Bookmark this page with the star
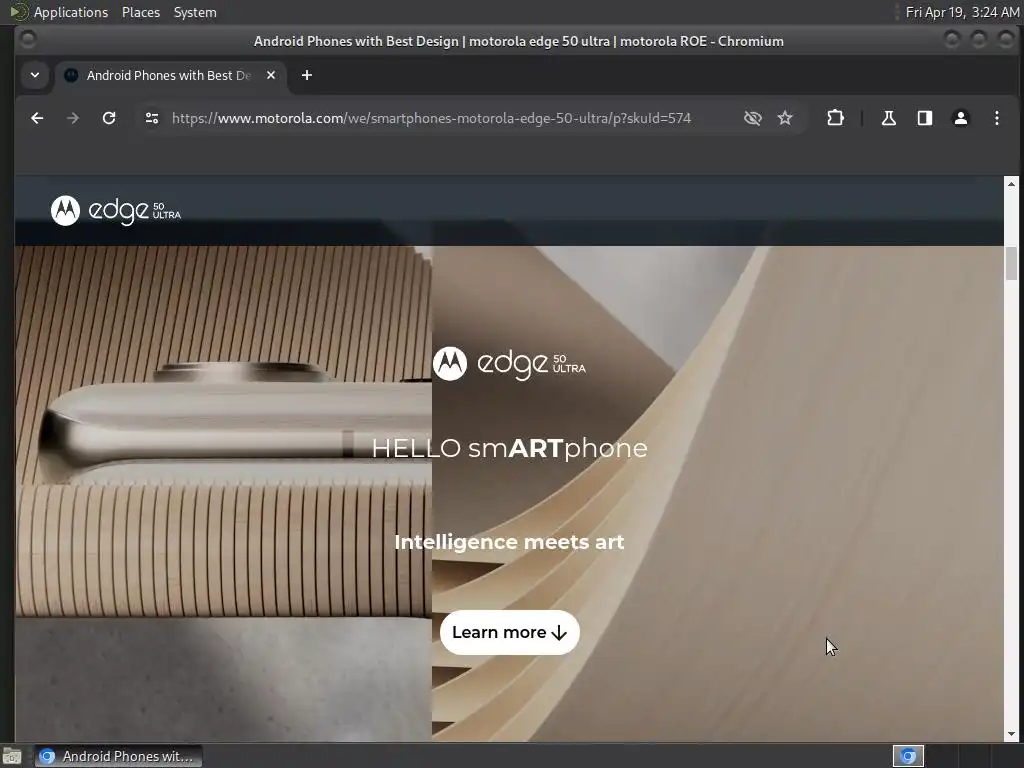 tap(785, 118)
